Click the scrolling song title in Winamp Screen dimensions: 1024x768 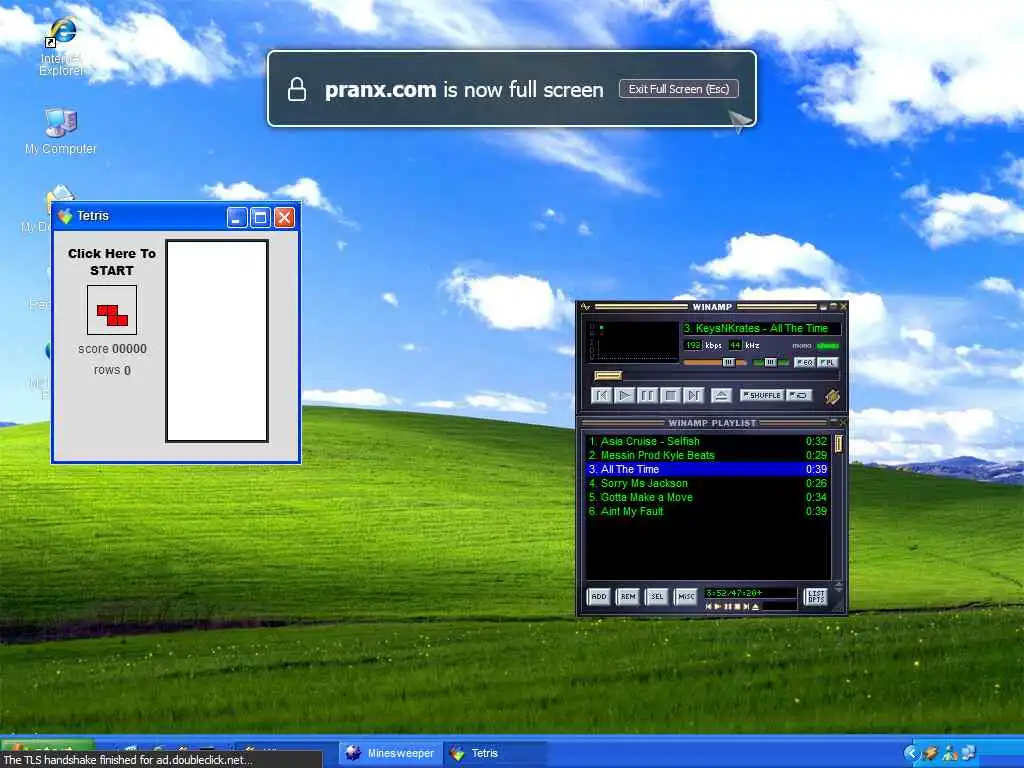click(761, 328)
